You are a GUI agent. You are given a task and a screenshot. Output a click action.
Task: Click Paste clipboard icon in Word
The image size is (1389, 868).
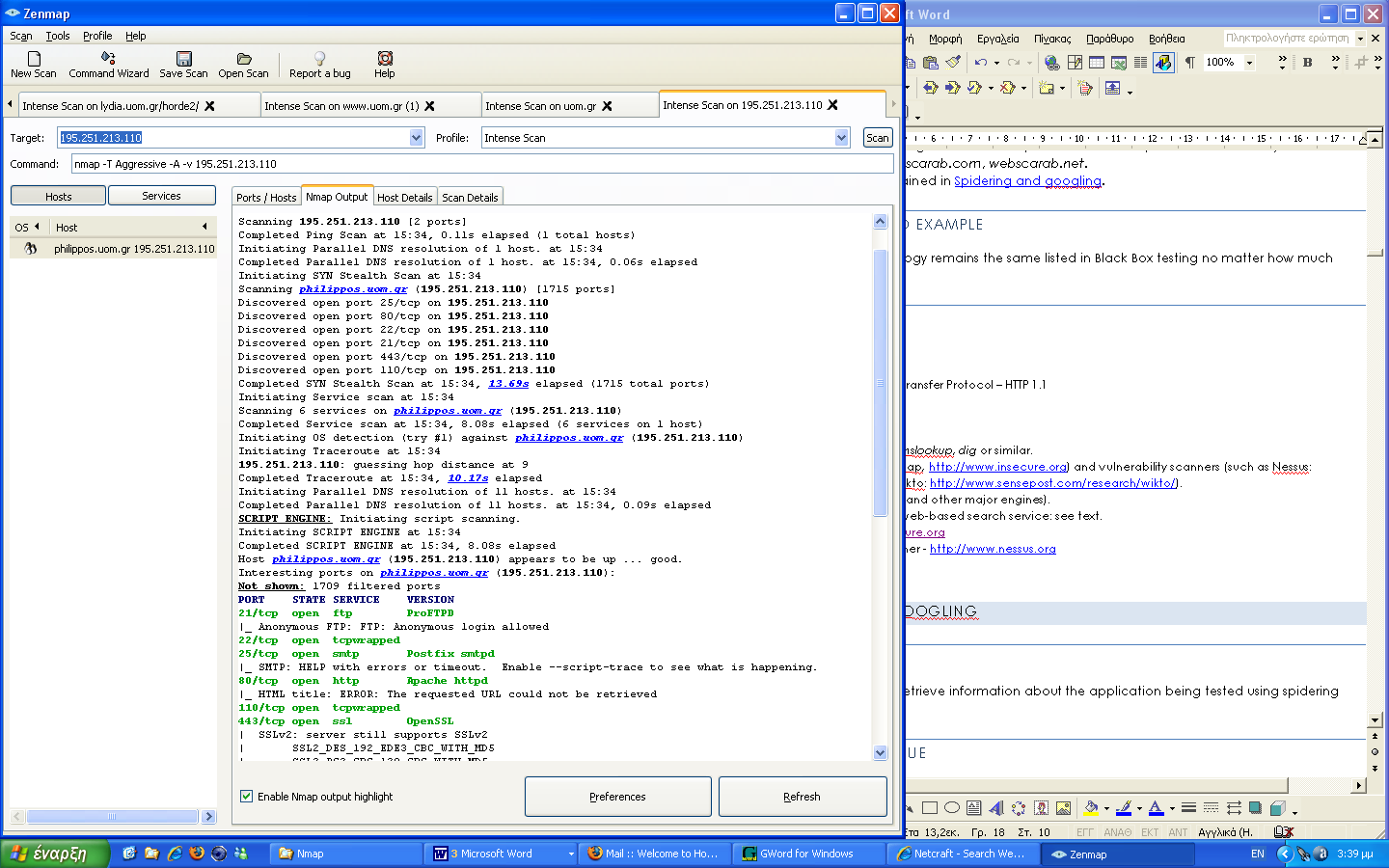pos(931,62)
